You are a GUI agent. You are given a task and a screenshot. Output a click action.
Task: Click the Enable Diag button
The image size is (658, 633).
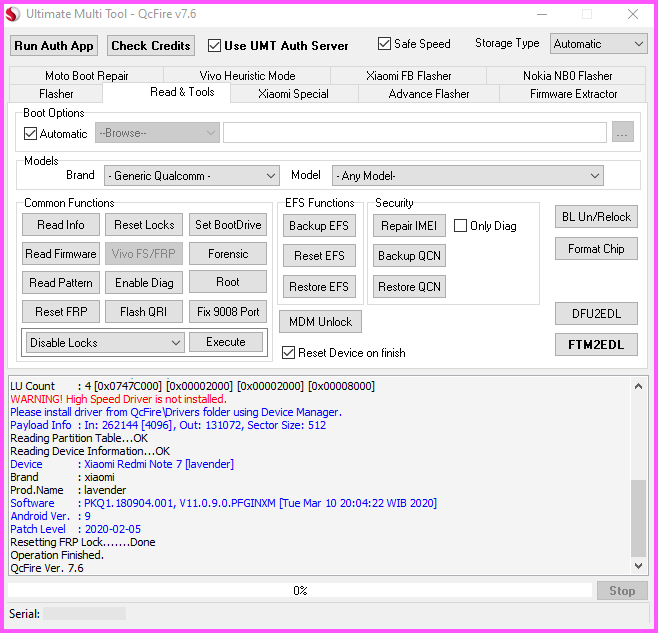(x=144, y=282)
